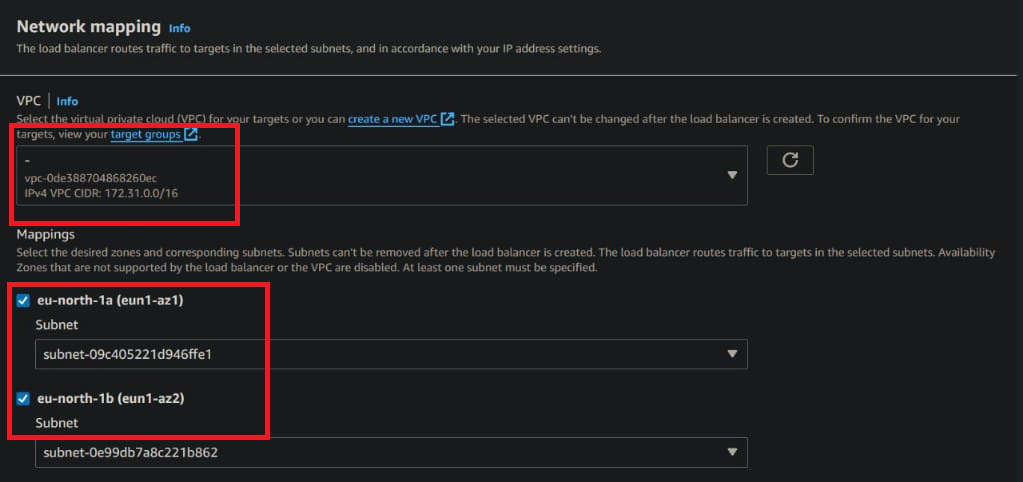Click the refresh VPC list icon
The image size is (1023, 482).
790,160
